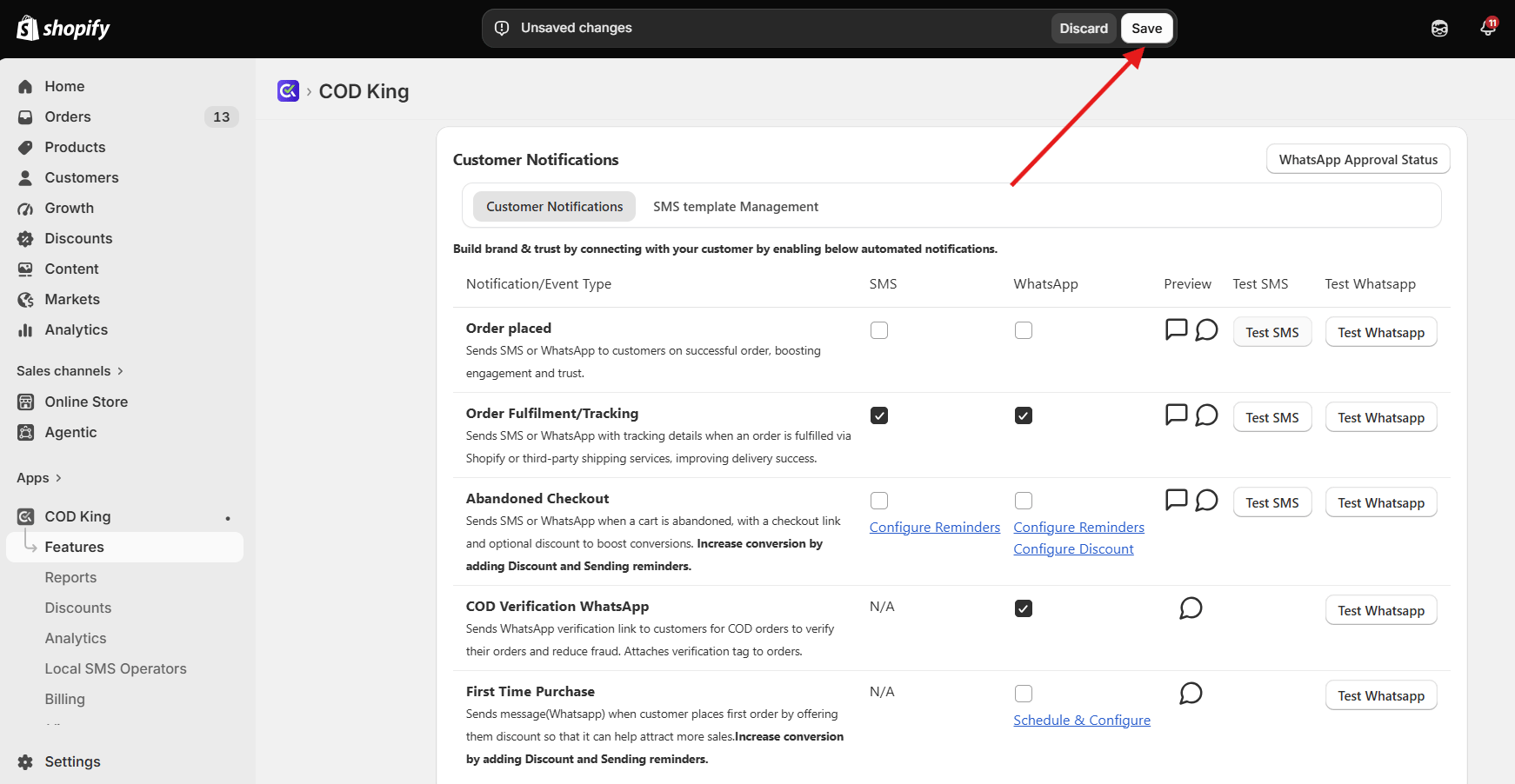Send Test SMS for Order placed

click(x=1272, y=332)
